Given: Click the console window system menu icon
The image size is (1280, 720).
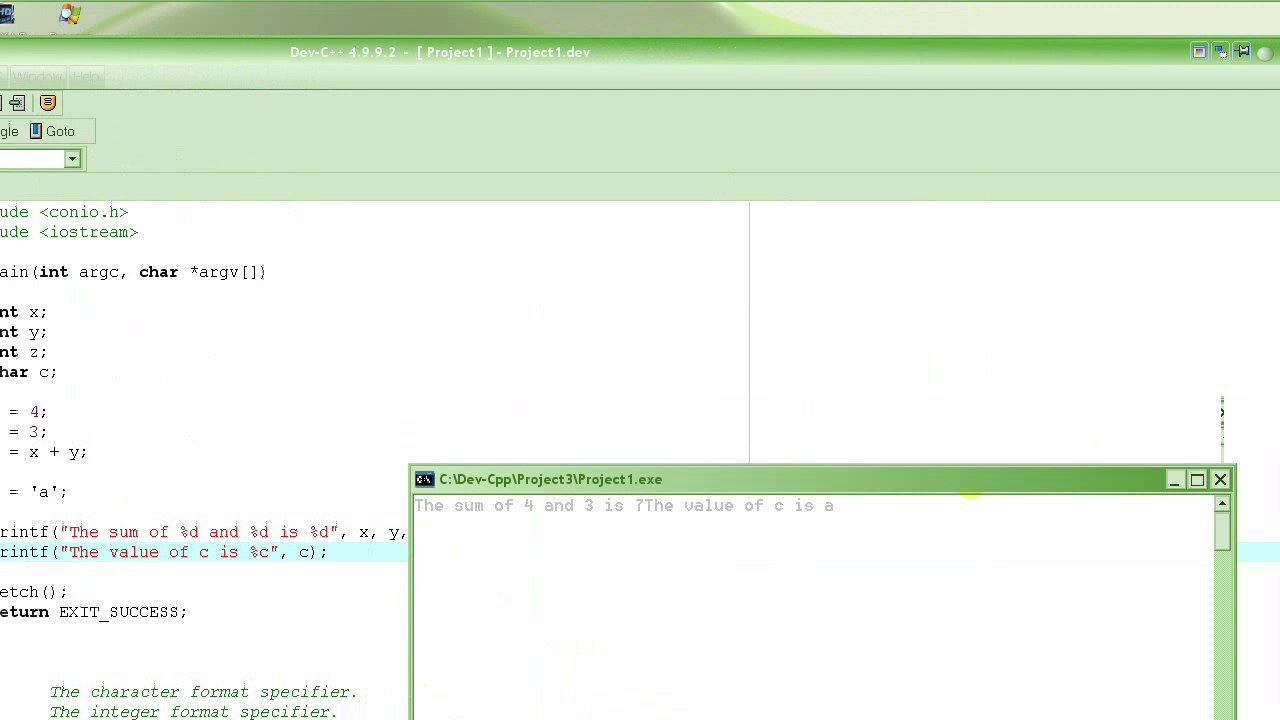Looking at the screenshot, I should pyautogui.click(x=424, y=479).
